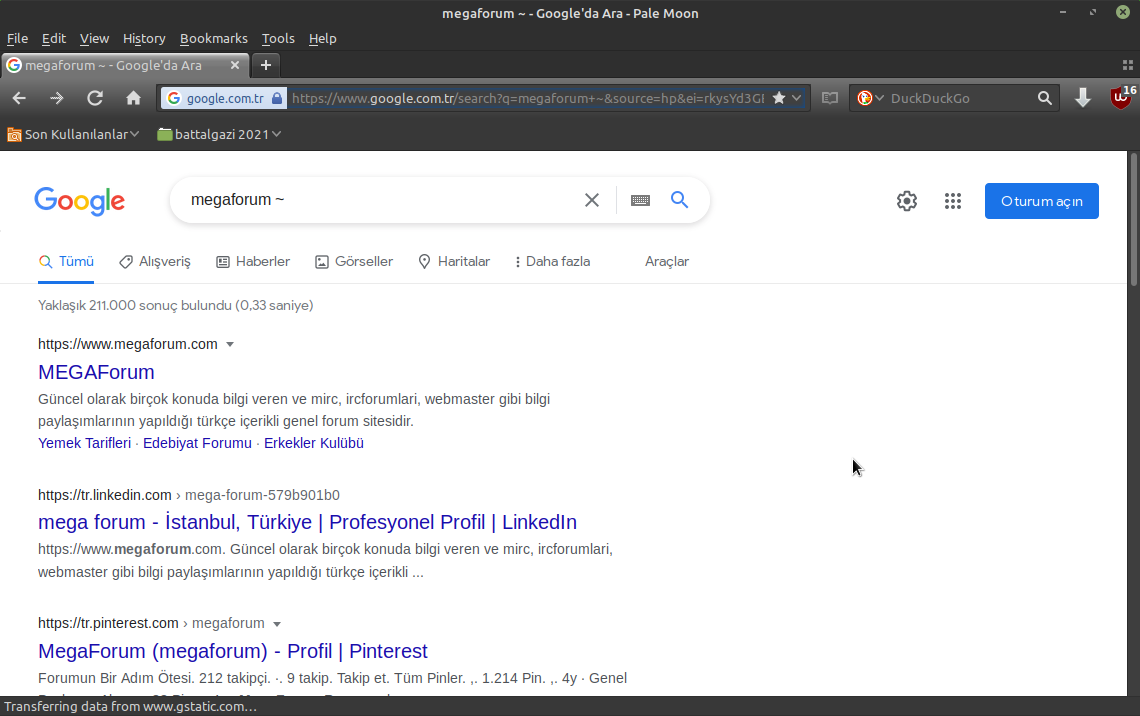1140x716 pixels.
Task: Open the Google apps grid
Action: pos(953,201)
